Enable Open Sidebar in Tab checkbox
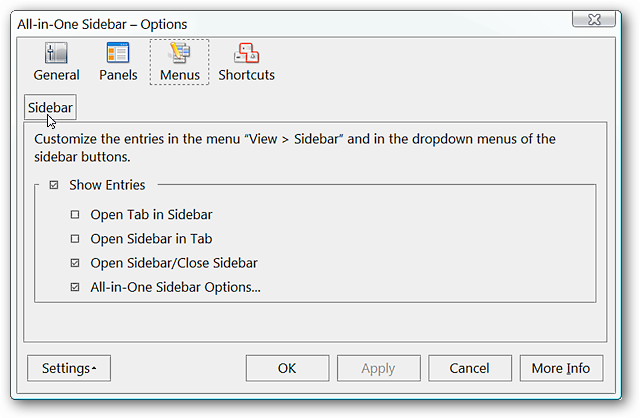 [75, 238]
